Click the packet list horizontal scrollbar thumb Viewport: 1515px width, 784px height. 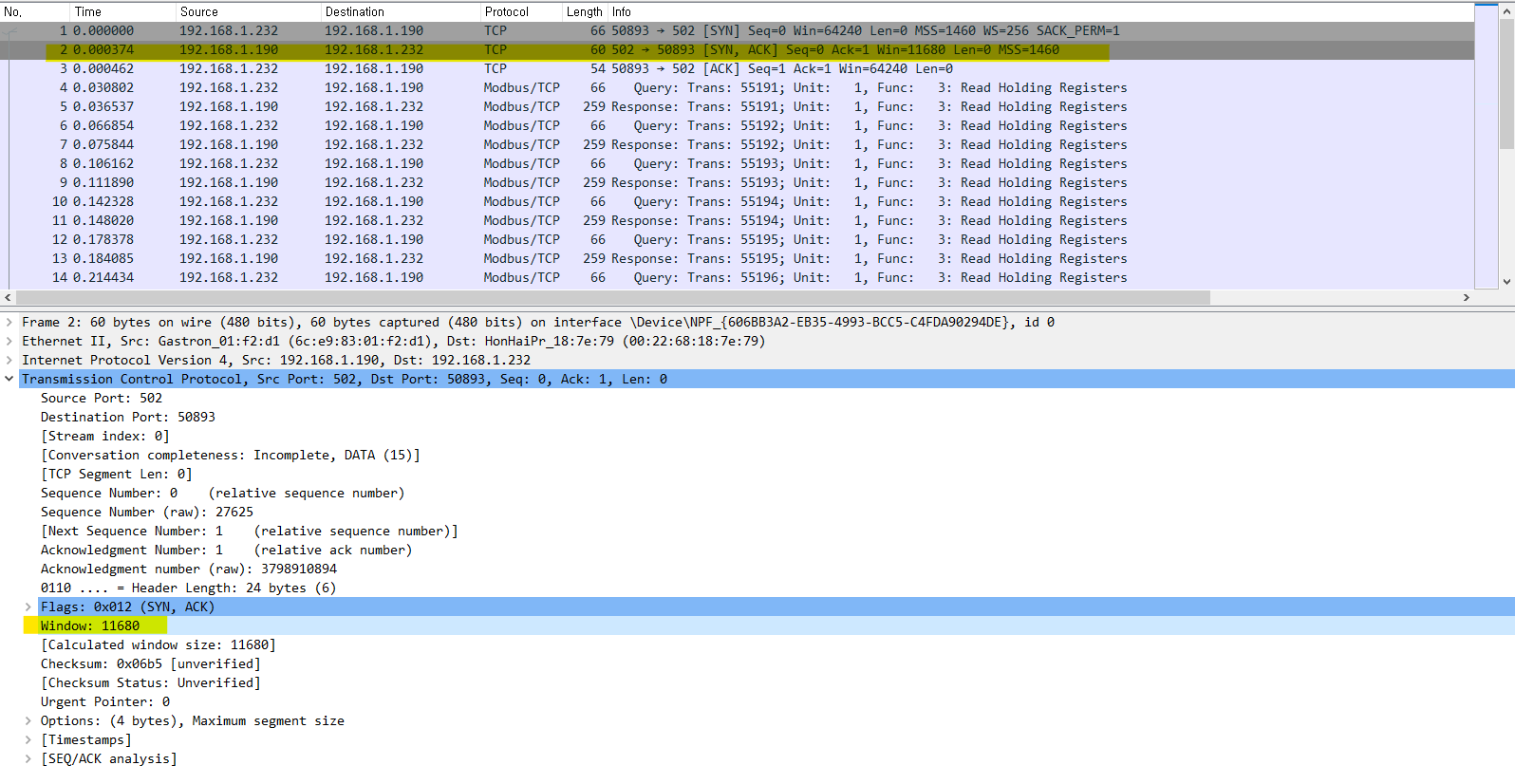612,297
